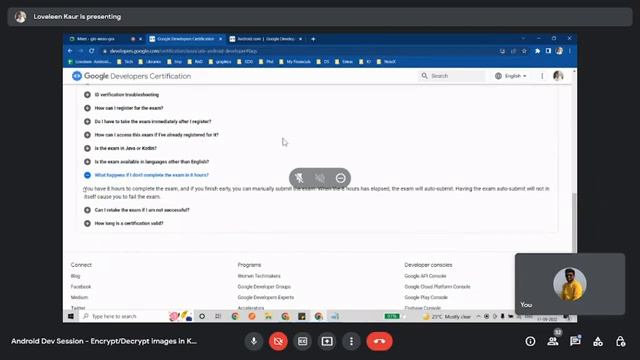Click your self-view avatar tile
The width and height of the screenshot is (640, 360).
pyautogui.click(x=570, y=284)
